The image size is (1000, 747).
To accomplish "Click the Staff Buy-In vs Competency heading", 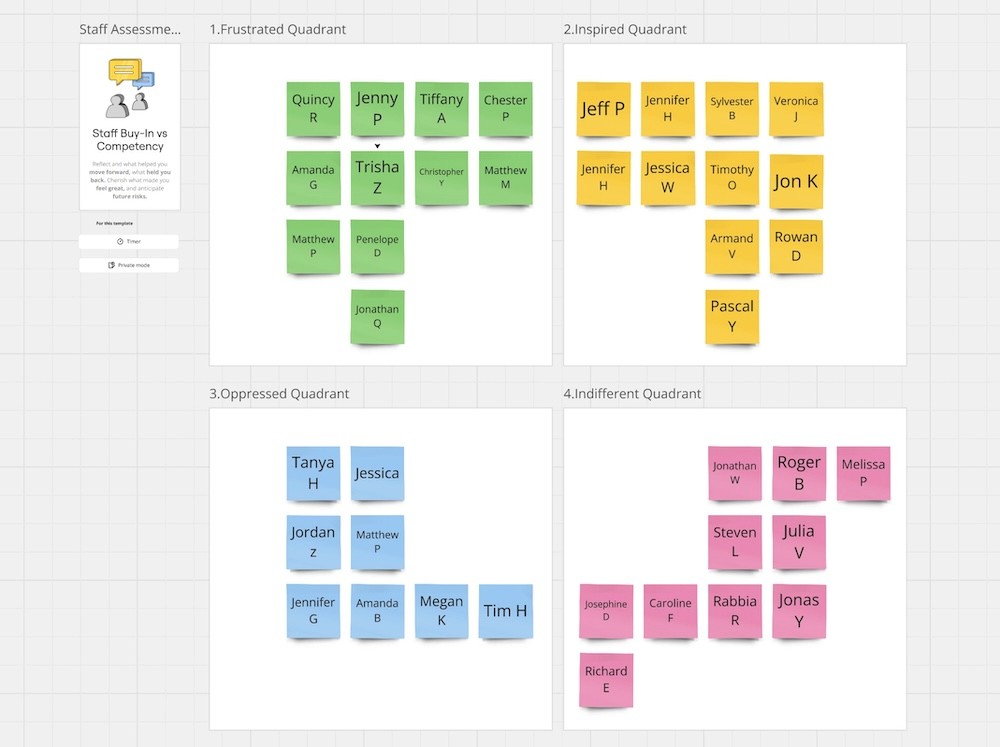I will pos(130,140).
